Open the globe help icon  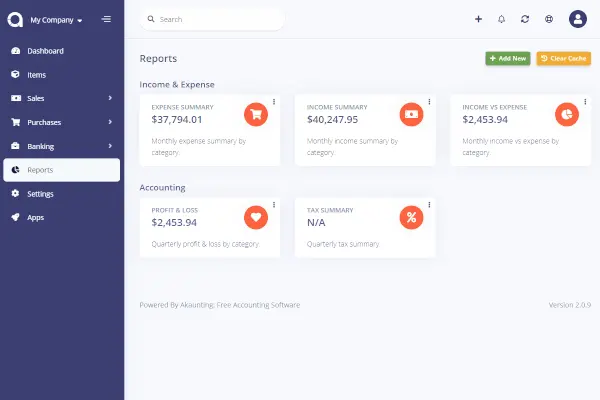pyautogui.click(x=549, y=19)
